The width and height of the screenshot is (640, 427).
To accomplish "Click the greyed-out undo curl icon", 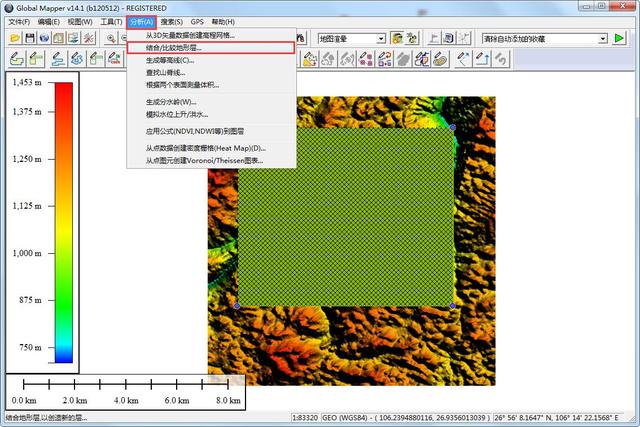I will pyautogui.click(x=500, y=59).
